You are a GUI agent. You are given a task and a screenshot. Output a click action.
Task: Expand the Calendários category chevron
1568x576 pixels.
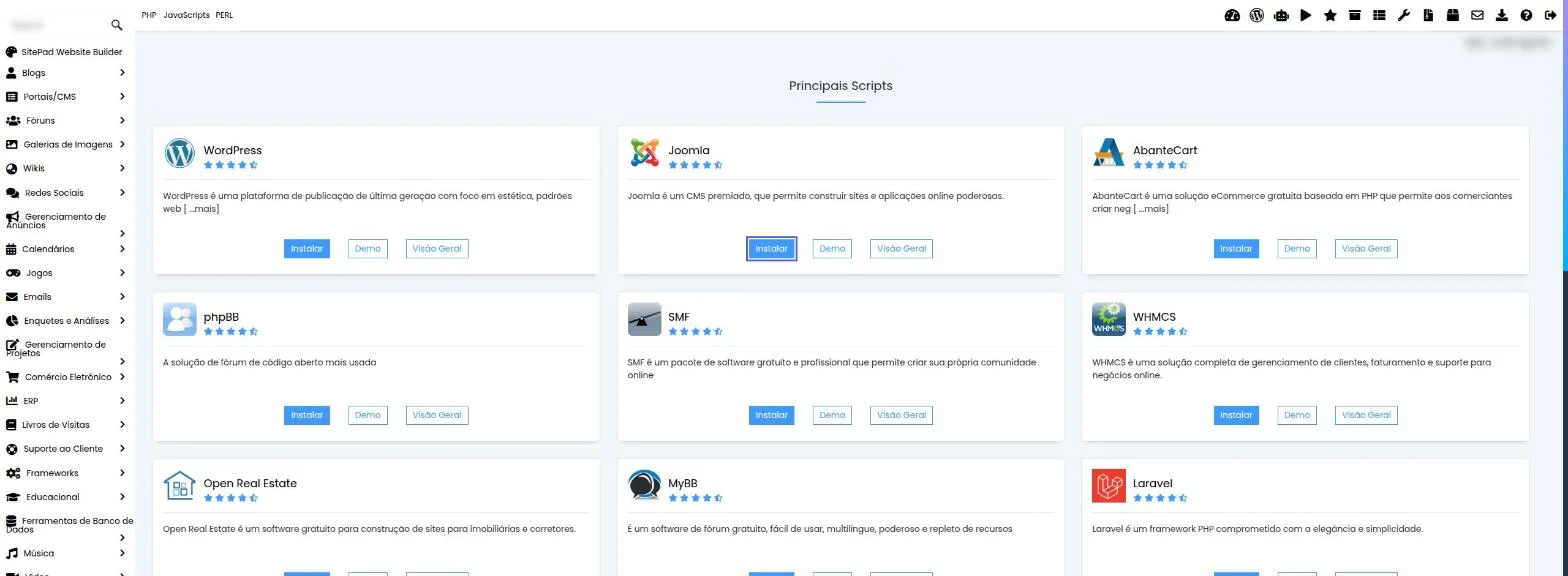(122, 248)
